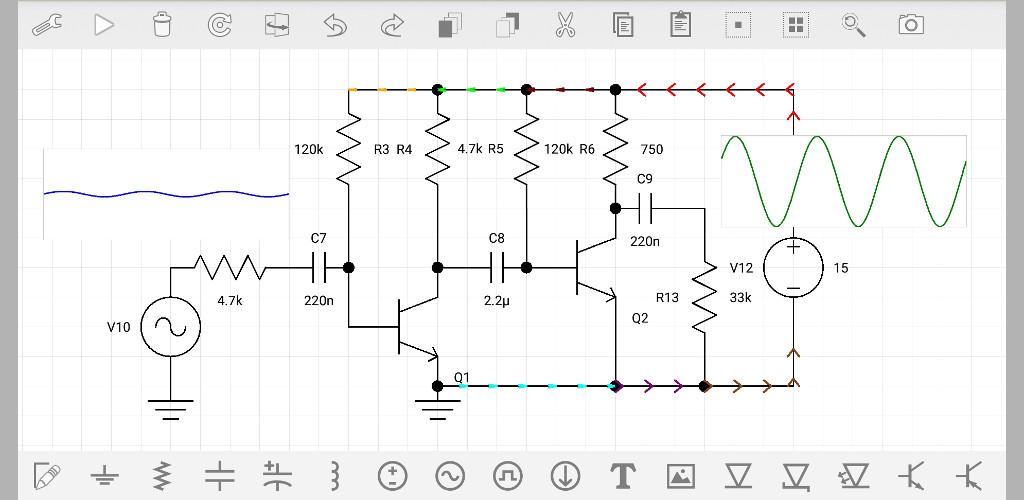Click the magnifier zoom icon
Image resolution: width=1024 pixels, height=500 pixels.
click(x=853, y=25)
